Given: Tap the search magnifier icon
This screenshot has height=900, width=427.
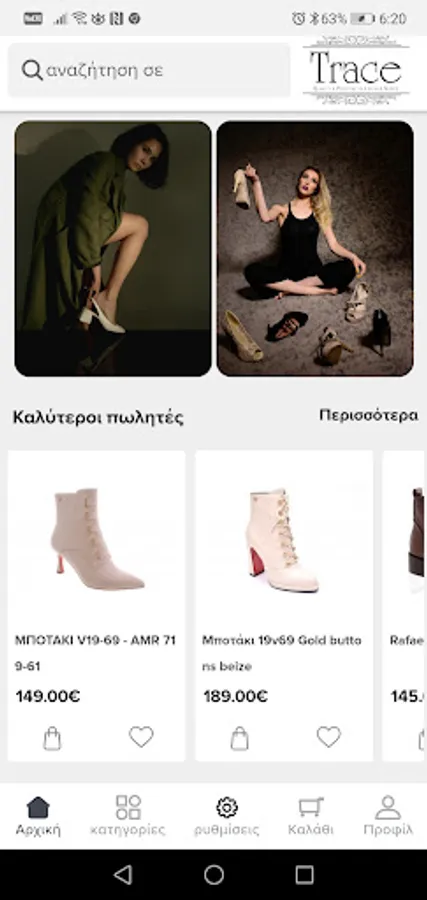Looking at the screenshot, I should (x=32, y=70).
